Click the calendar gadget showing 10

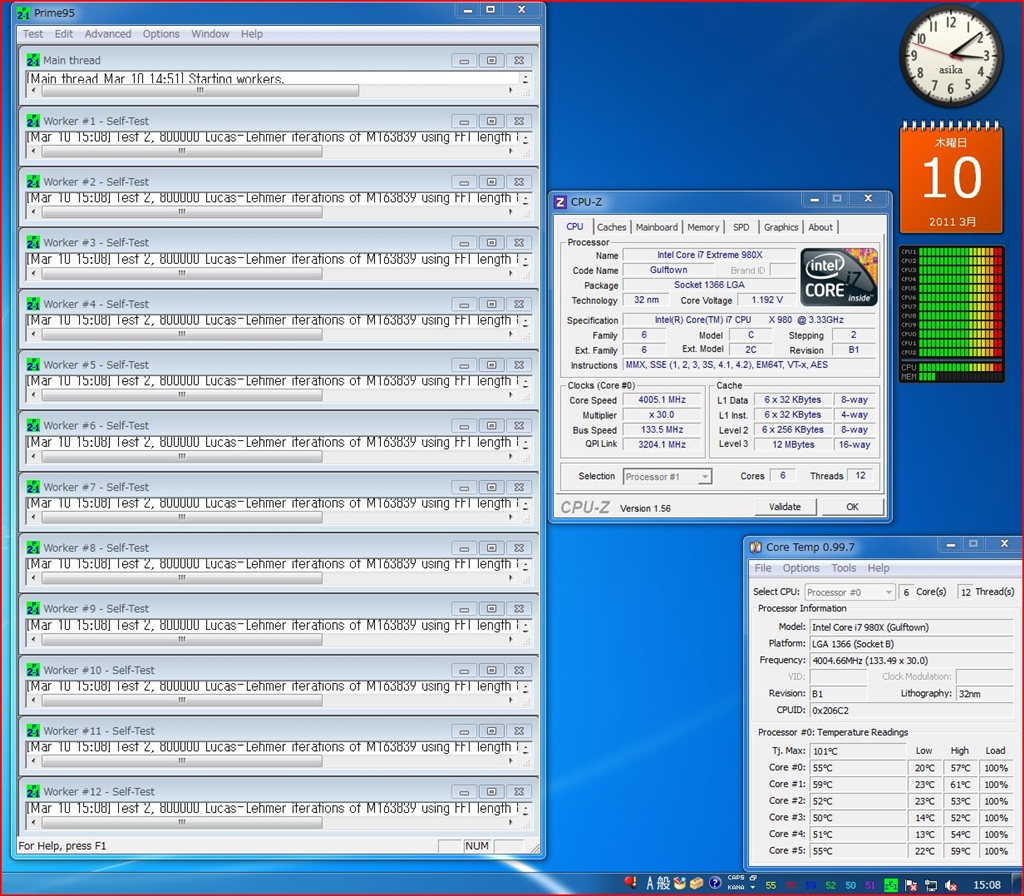click(951, 177)
